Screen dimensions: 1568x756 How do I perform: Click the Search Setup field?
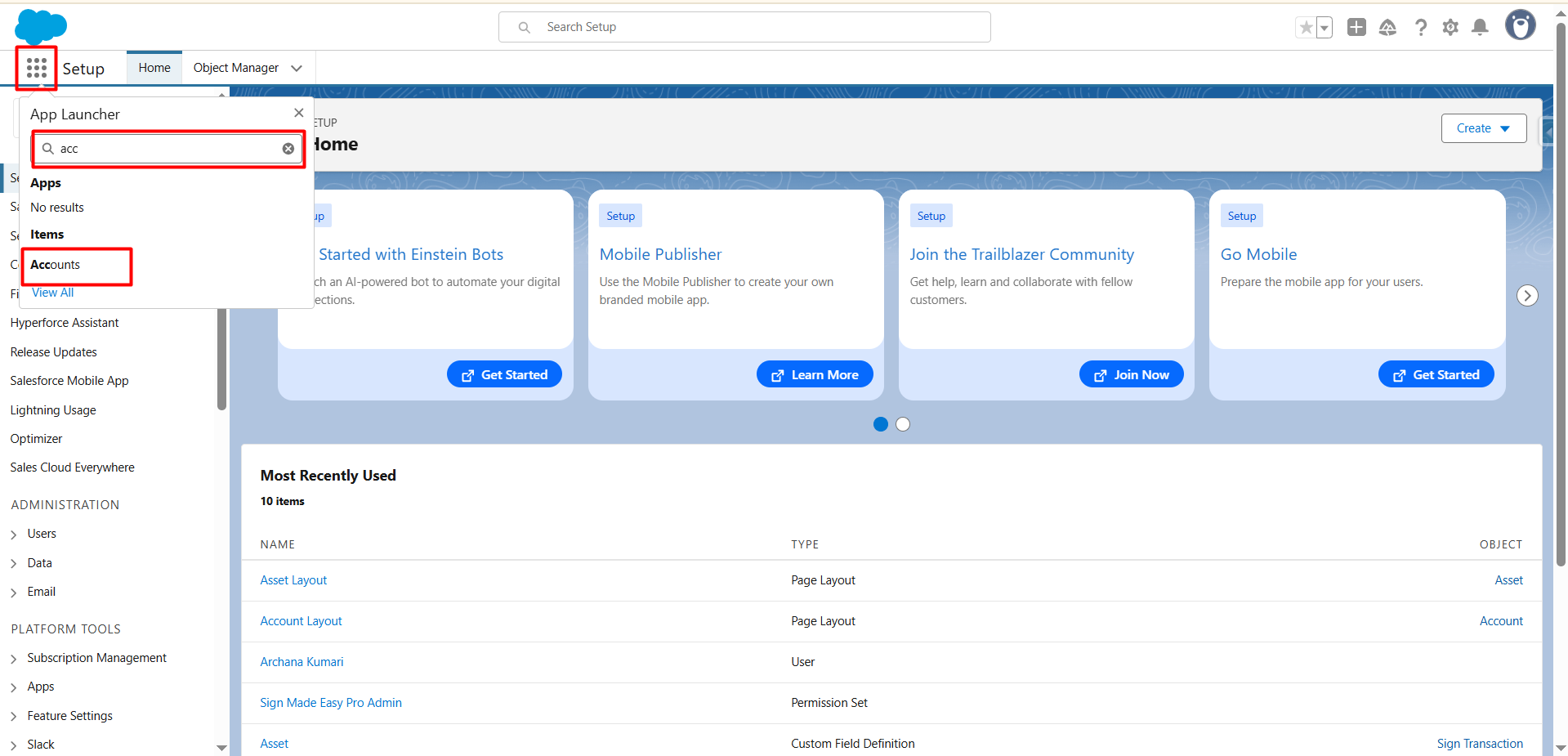coord(744,27)
